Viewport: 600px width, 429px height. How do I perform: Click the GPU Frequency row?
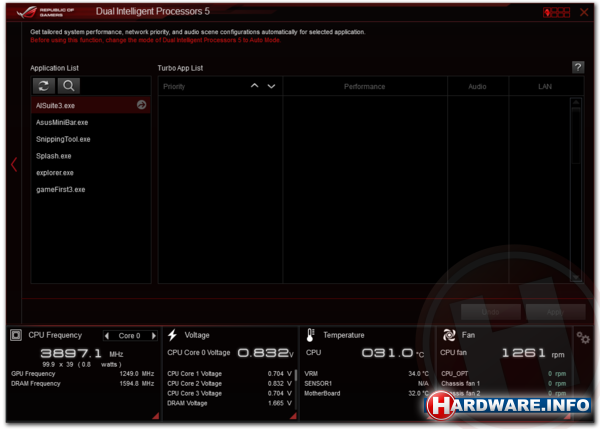tap(83, 374)
